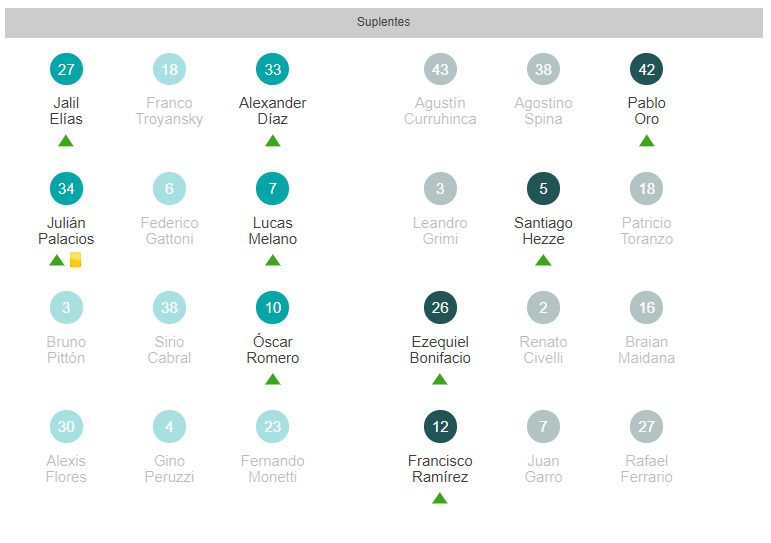The width and height of the screenshot is (771, 543).
Task: Click green substitution arrow under Julián Palacios
Action: (57, 260)
